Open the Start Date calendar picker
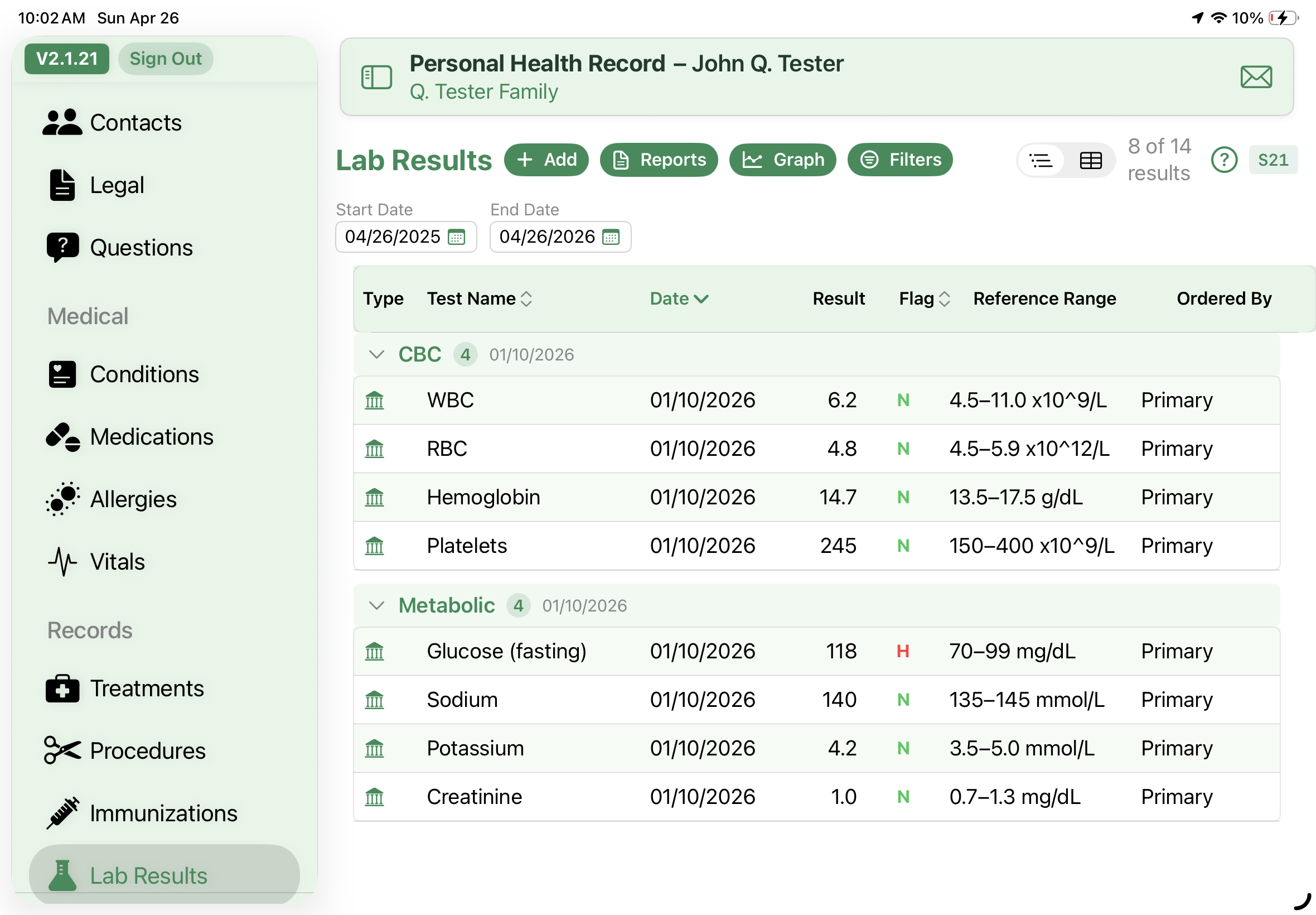The image size is (1316, 915). 457,237
